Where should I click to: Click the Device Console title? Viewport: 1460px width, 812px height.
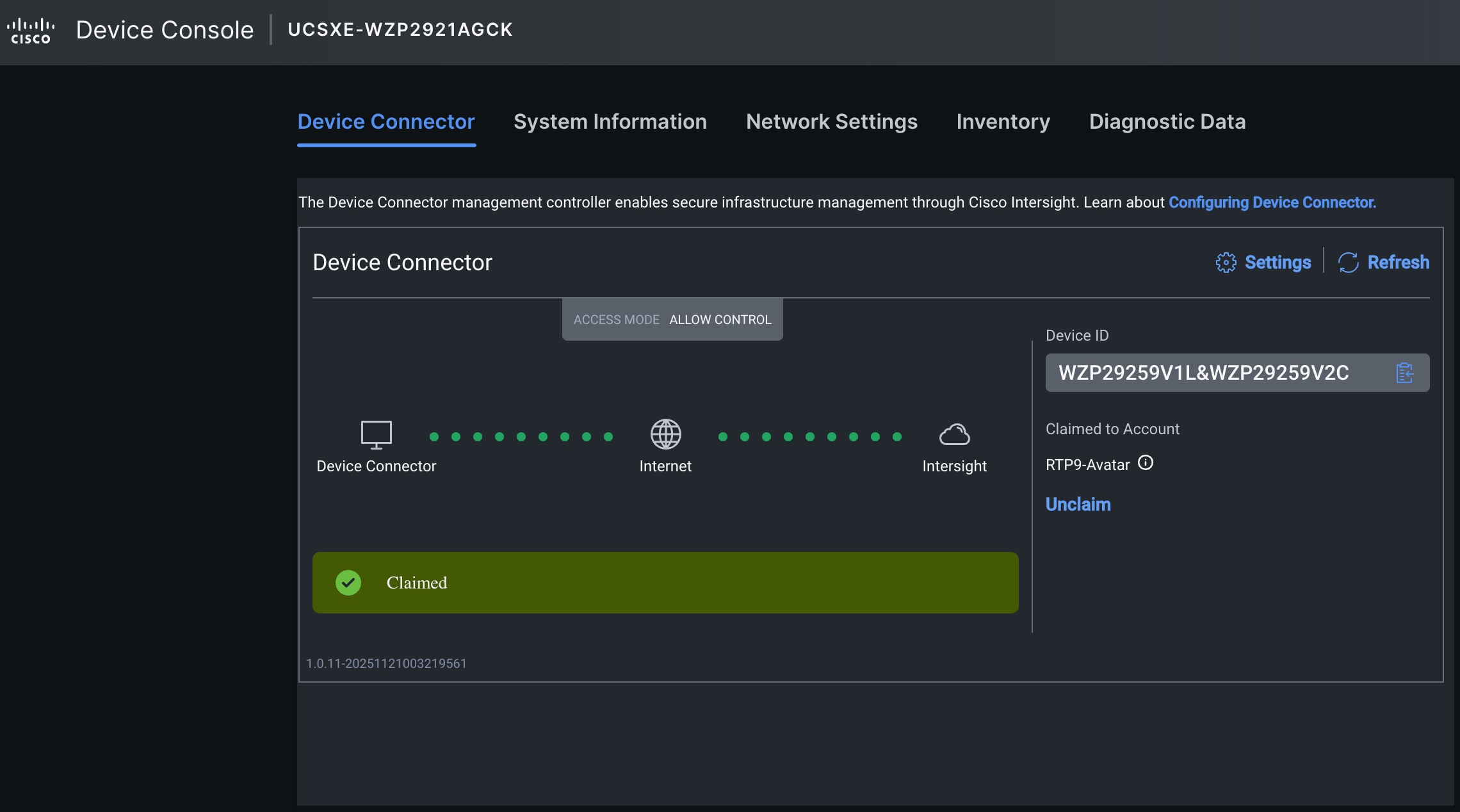[165, 30]
